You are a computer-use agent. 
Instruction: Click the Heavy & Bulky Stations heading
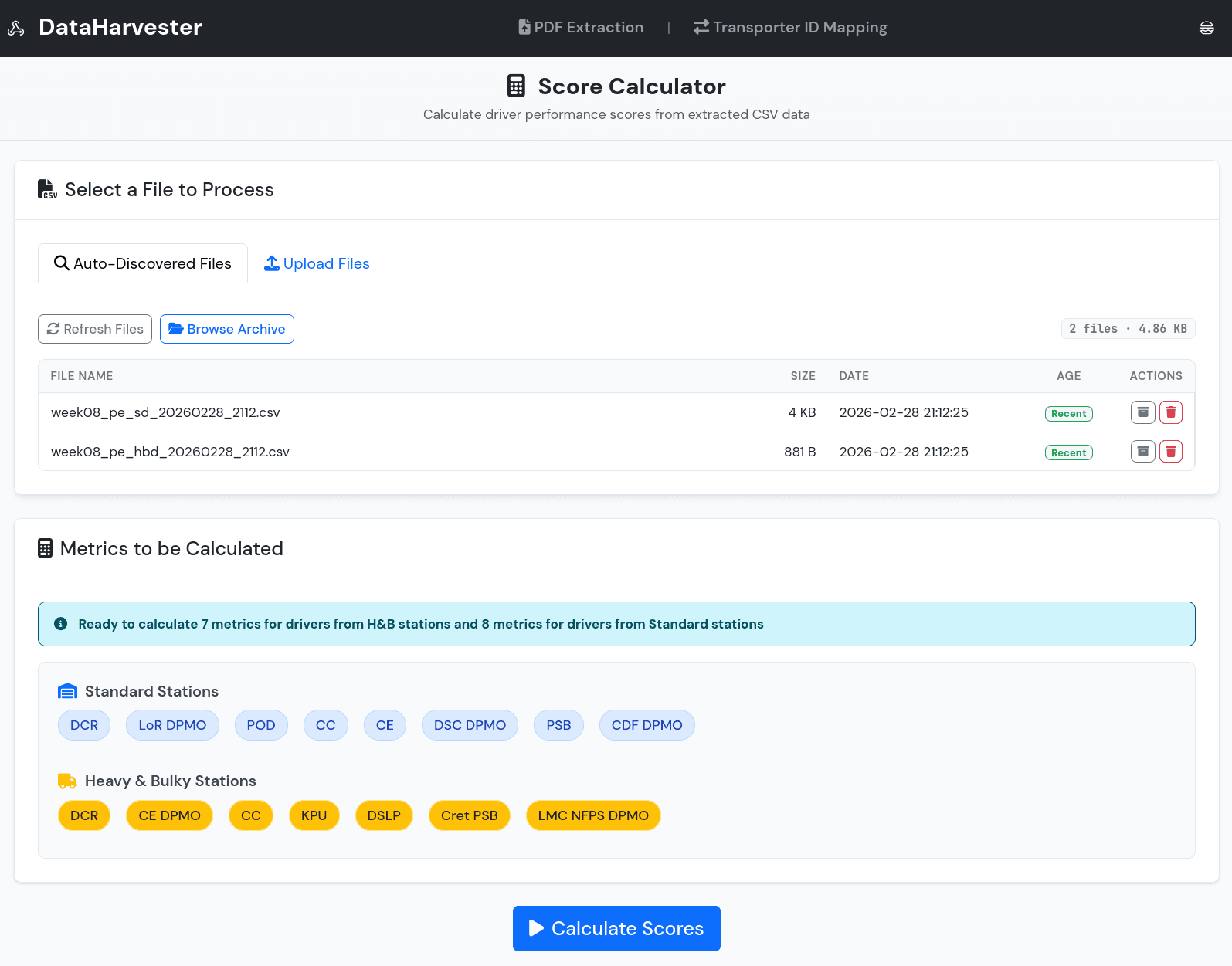pyautogui.click(x=171, y=781)
